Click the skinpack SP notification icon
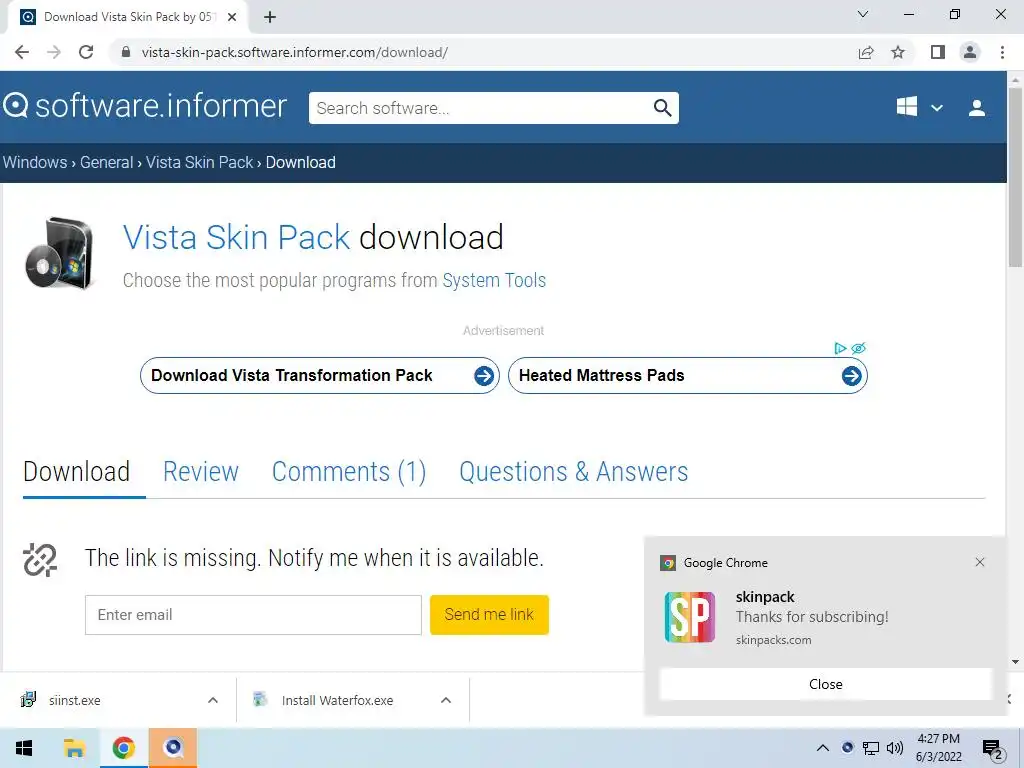 coord(690,617)
